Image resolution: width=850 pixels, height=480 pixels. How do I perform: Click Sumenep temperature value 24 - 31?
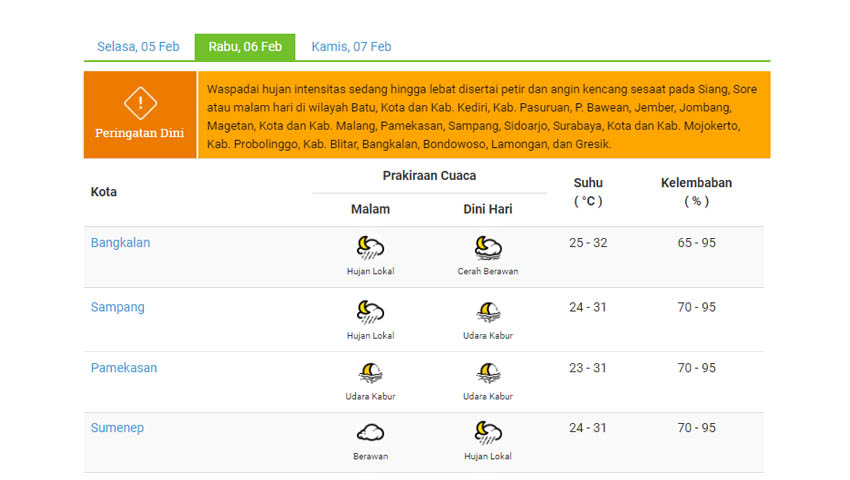pos(588,428)
